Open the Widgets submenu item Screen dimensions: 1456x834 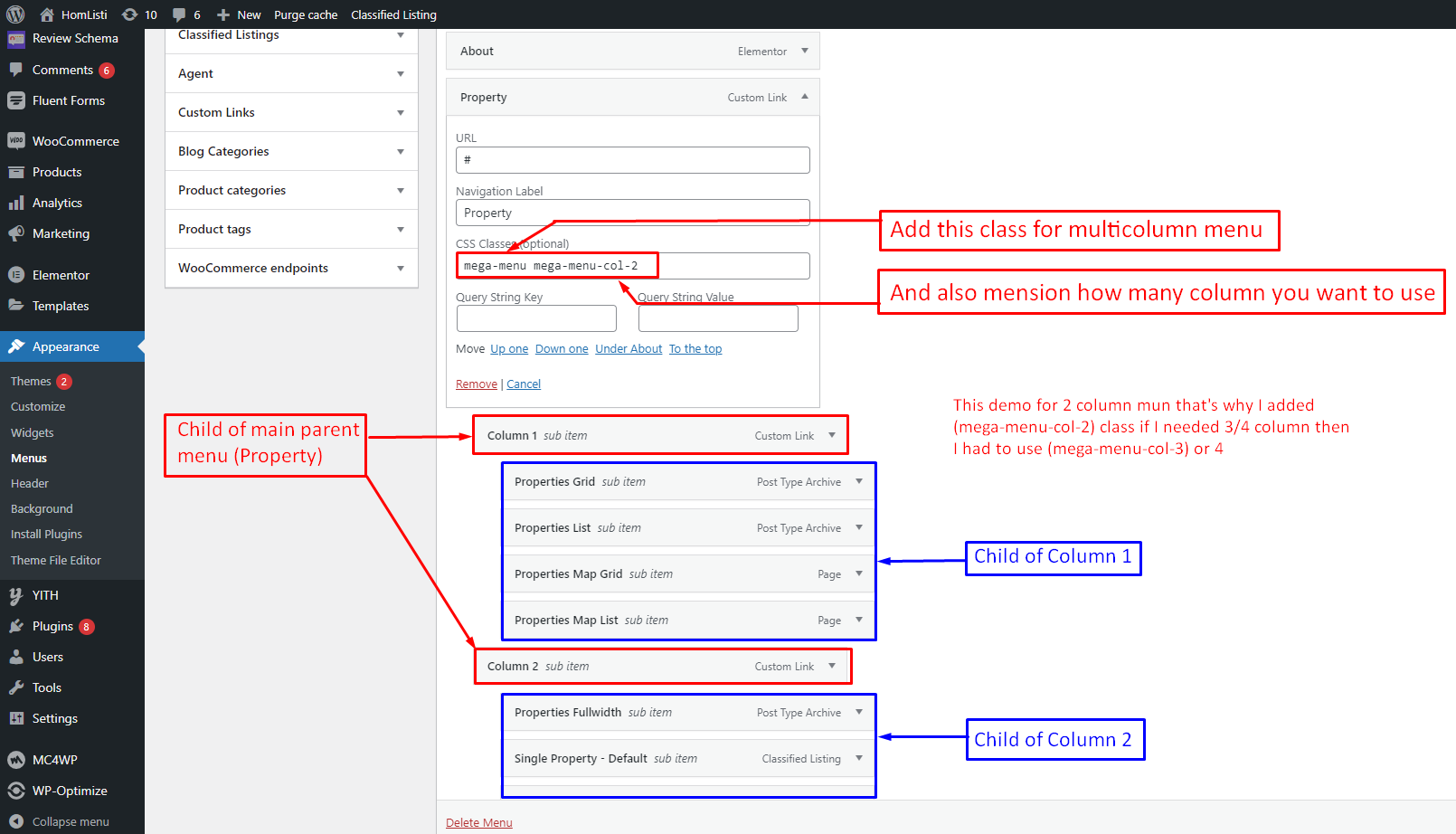coord(33,433)
